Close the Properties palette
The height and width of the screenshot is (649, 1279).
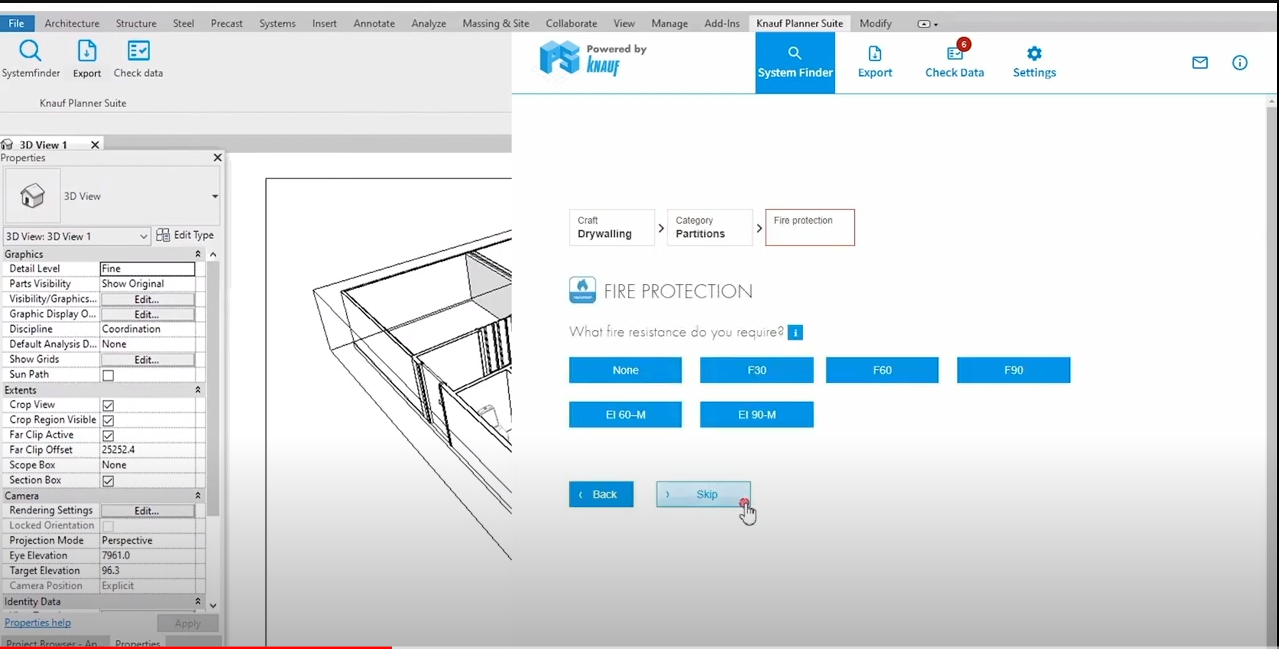click(217, 158)
